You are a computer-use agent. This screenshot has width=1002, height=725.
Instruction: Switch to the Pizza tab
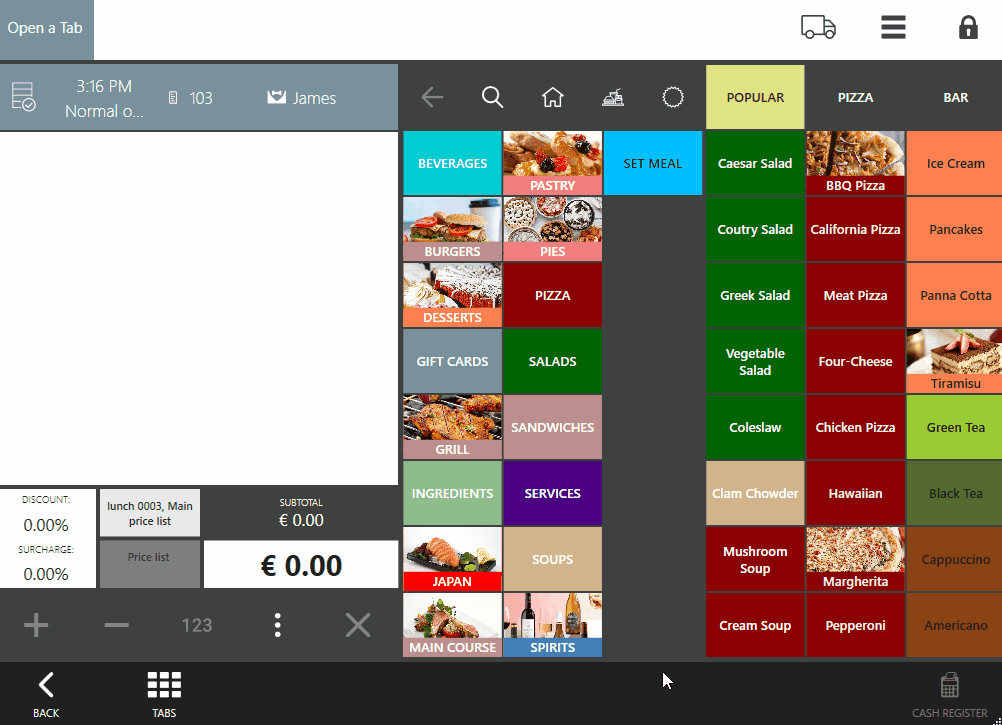click(855, 98)
